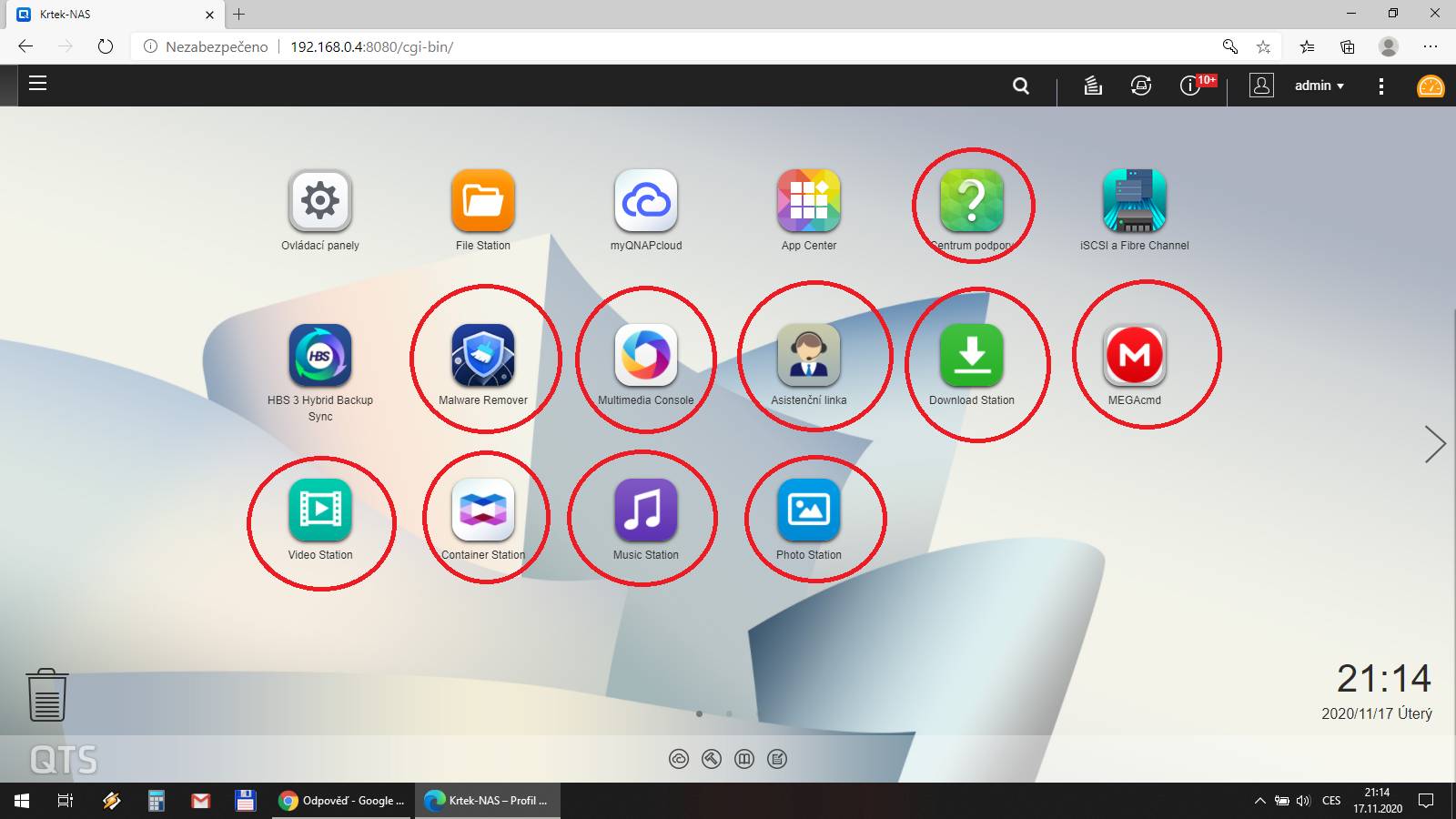The image size is (1456, 819).
Task: Open Windows Start menu
Action: [x=22, y=801]
